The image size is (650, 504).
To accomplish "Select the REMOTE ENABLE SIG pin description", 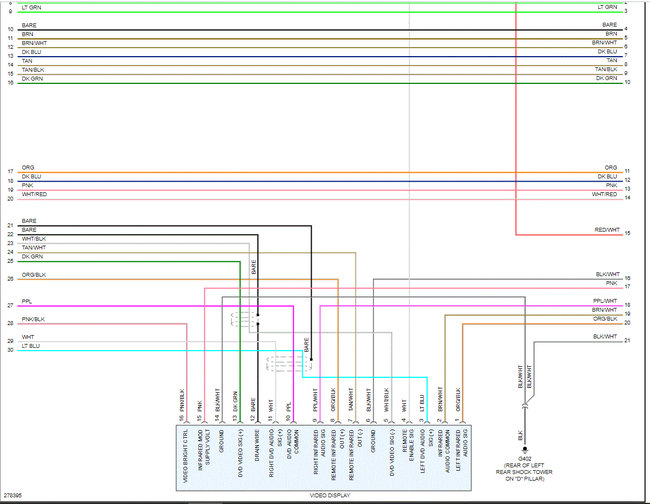I will coord(408,445).
